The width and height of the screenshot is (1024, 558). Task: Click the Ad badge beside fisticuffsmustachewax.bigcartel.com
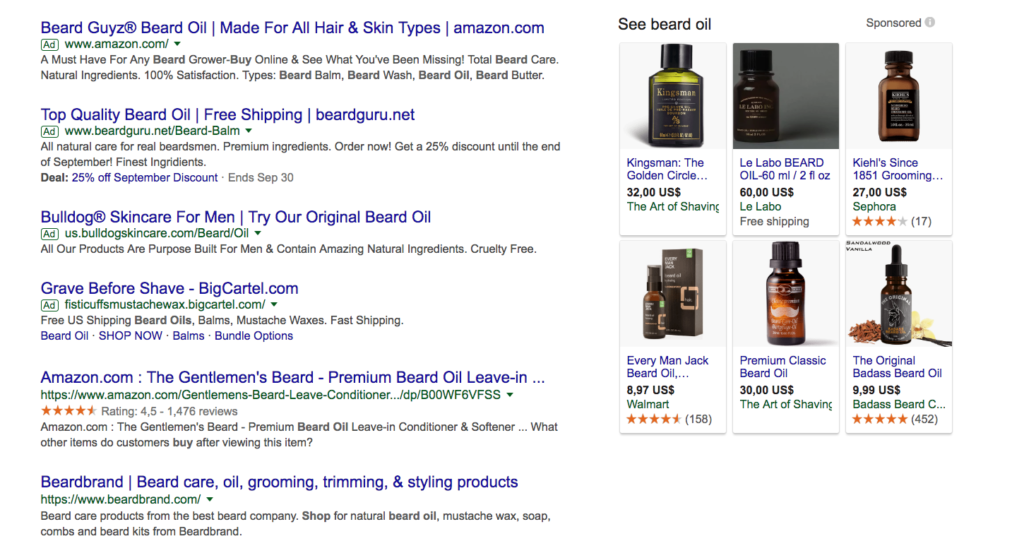50,305
